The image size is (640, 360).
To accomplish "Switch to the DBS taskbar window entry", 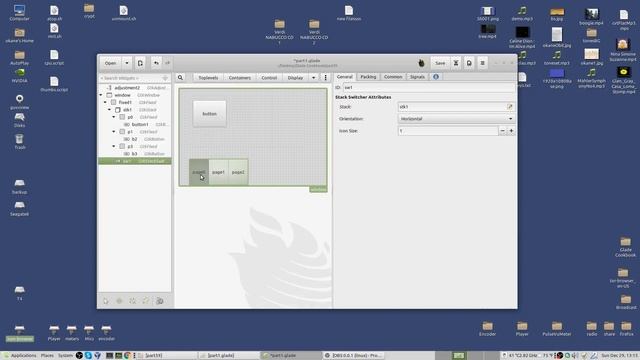I will pos(353,356).
